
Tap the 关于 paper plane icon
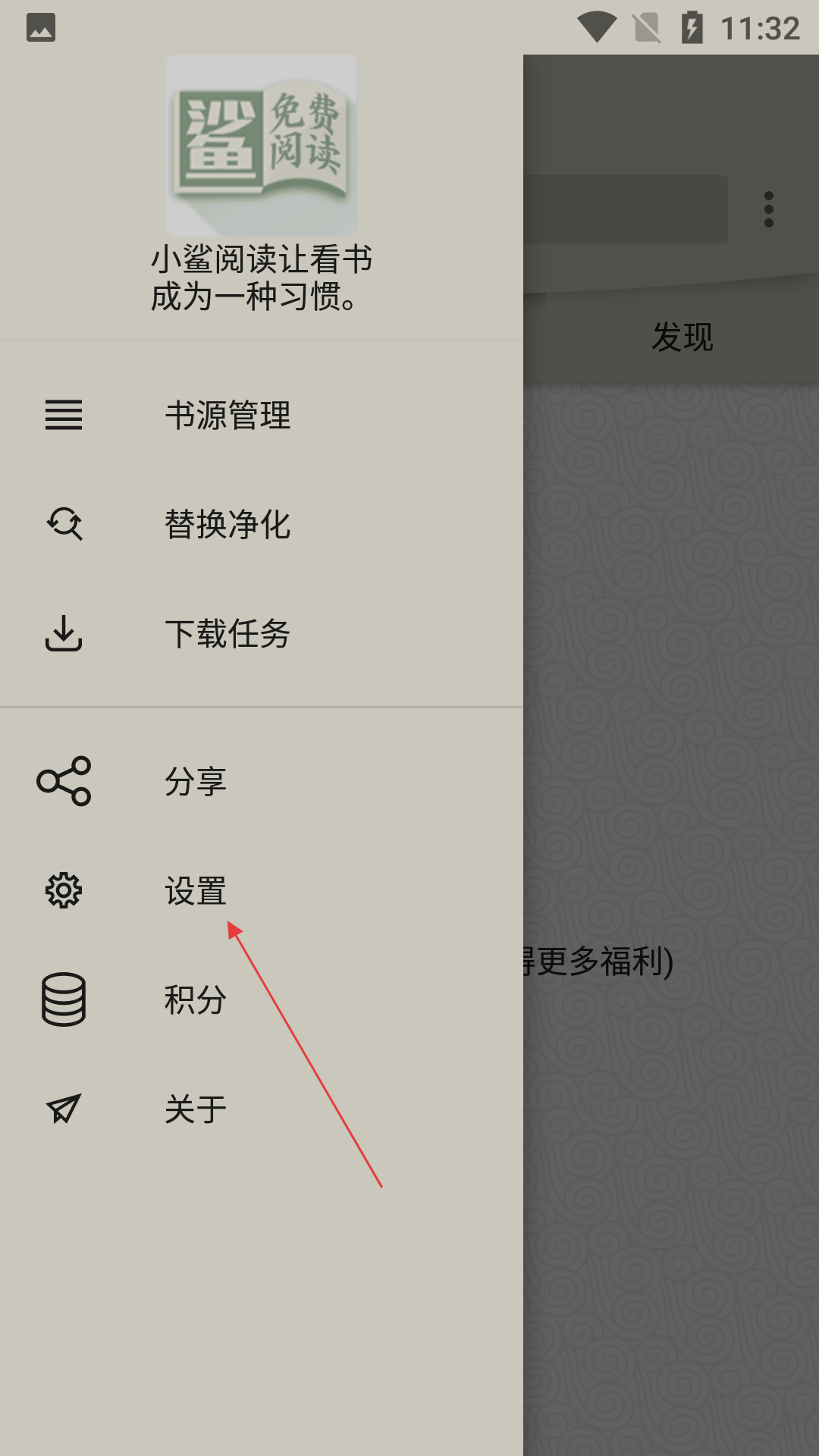[x=64, y=1109]
